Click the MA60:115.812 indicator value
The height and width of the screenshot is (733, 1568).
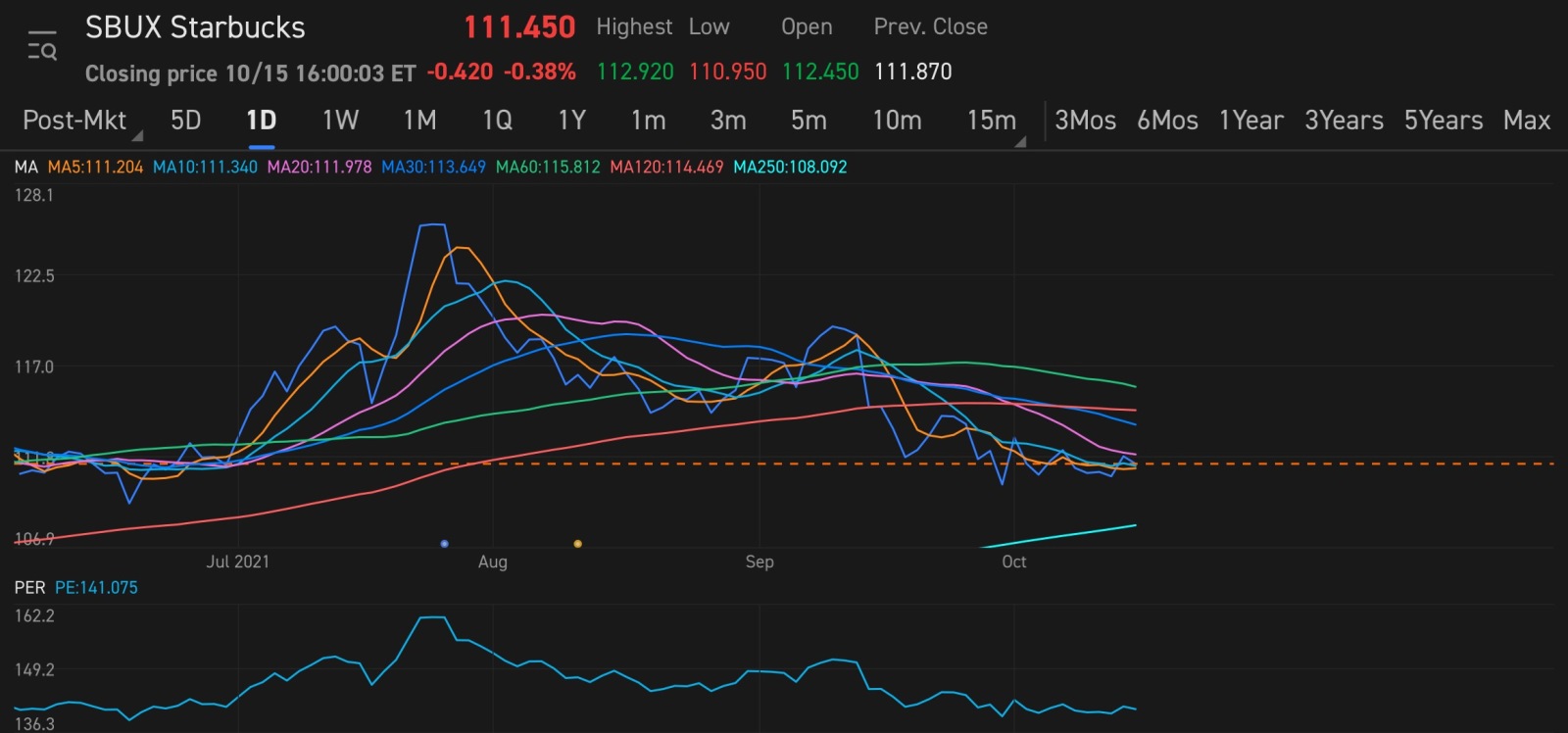pos(548,167)
